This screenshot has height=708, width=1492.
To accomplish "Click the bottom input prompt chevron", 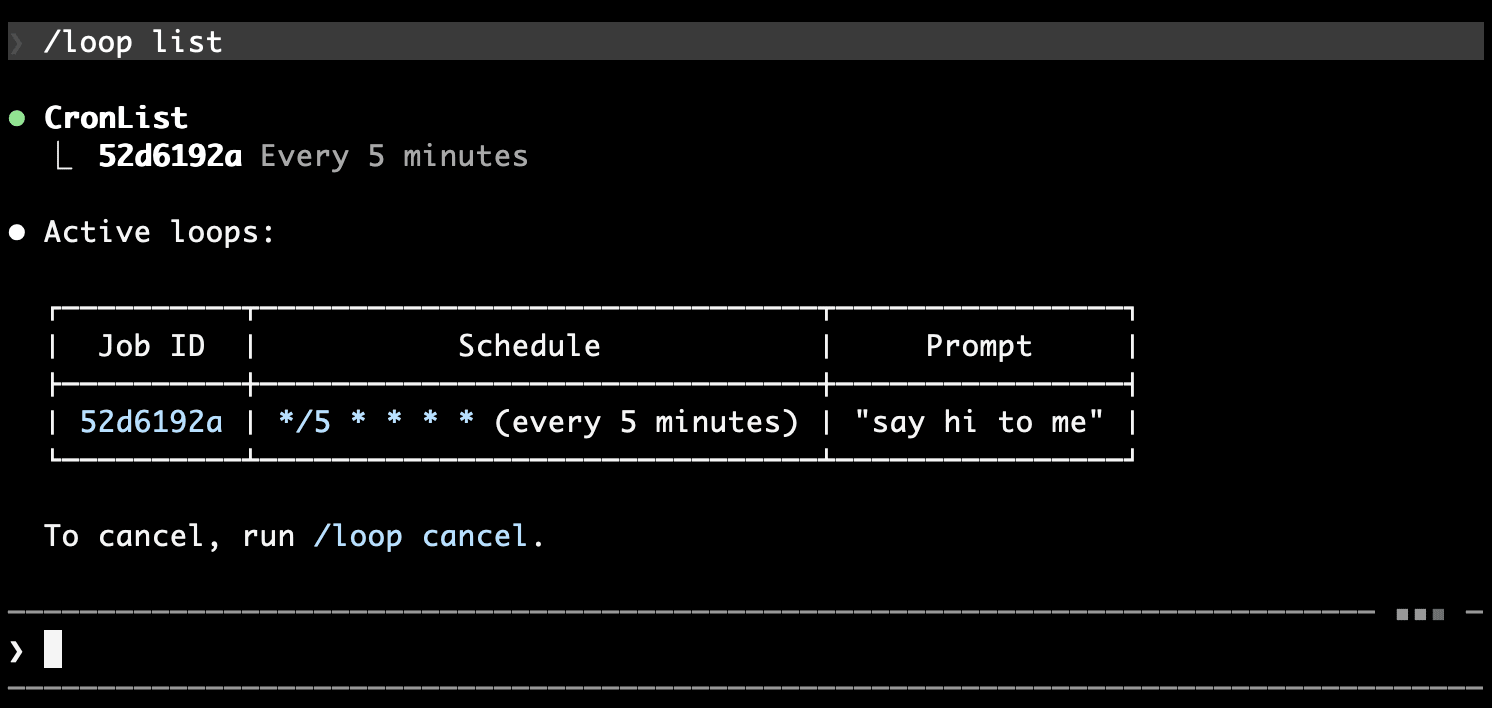I will pos(16,652).
